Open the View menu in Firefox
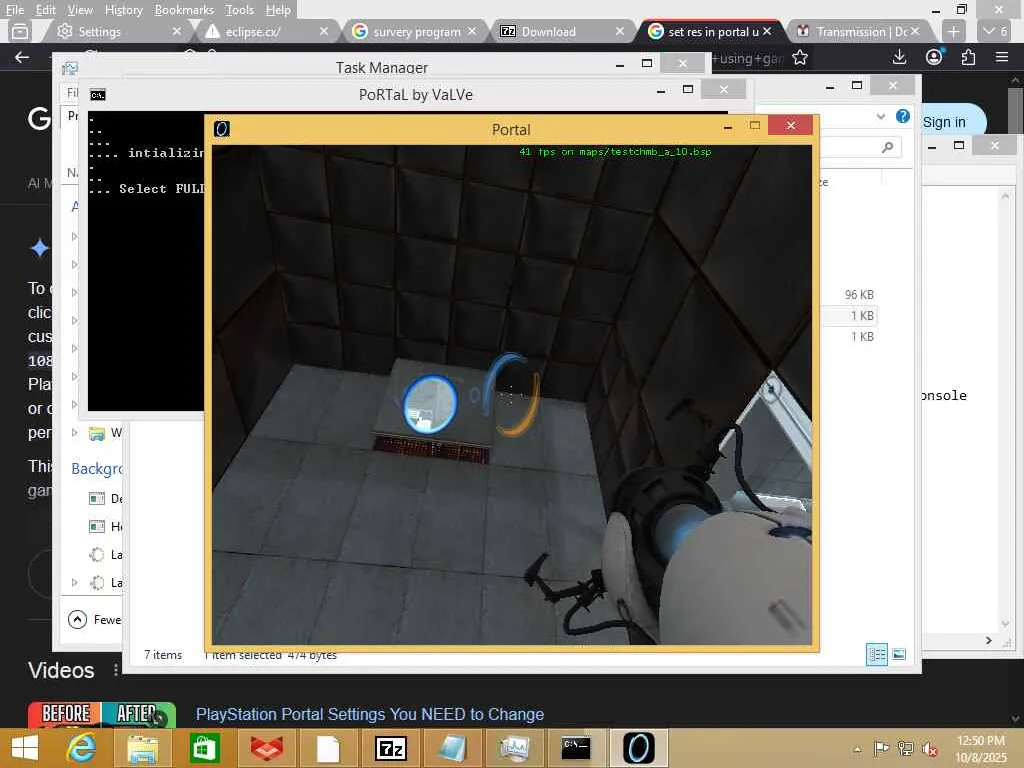 tap(80, 10)
